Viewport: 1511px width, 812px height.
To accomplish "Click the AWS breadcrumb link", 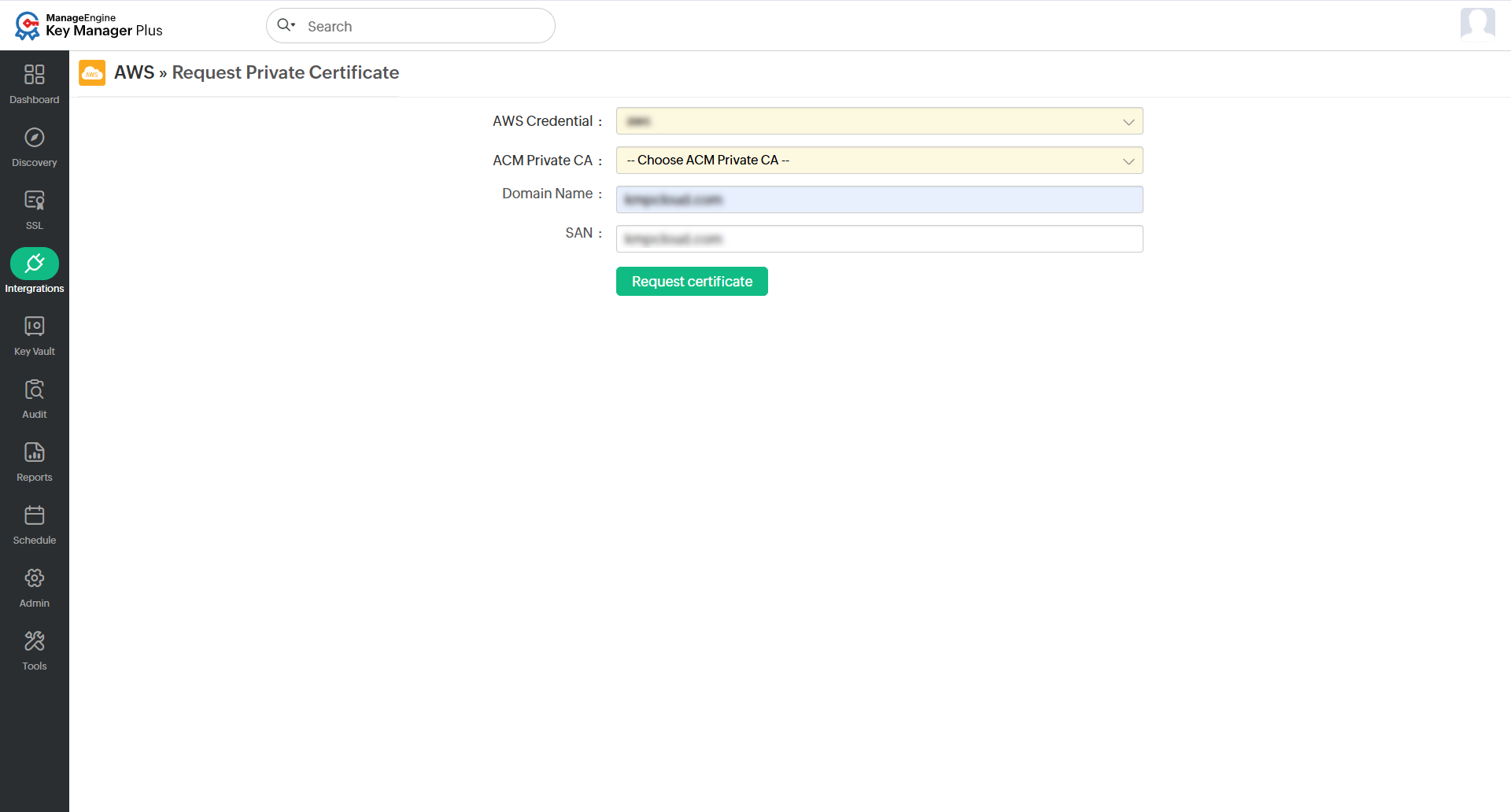I will click(x=135, y=72).
